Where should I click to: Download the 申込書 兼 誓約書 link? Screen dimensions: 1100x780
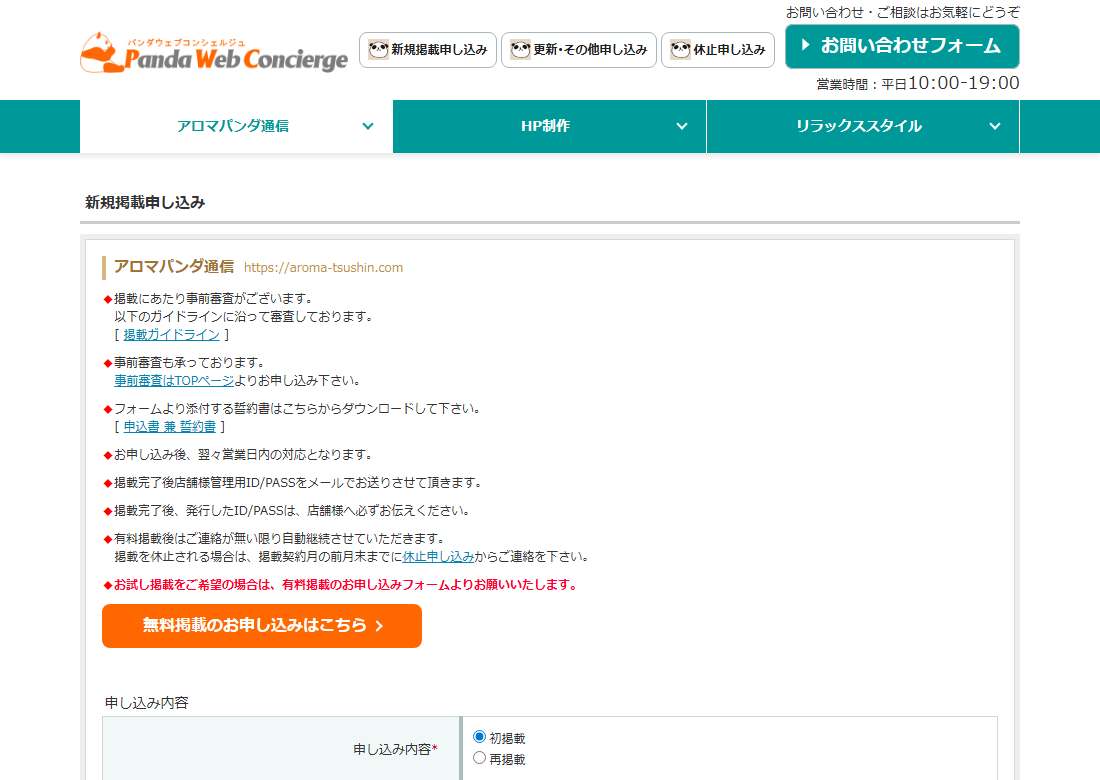(x=170, y=426)
